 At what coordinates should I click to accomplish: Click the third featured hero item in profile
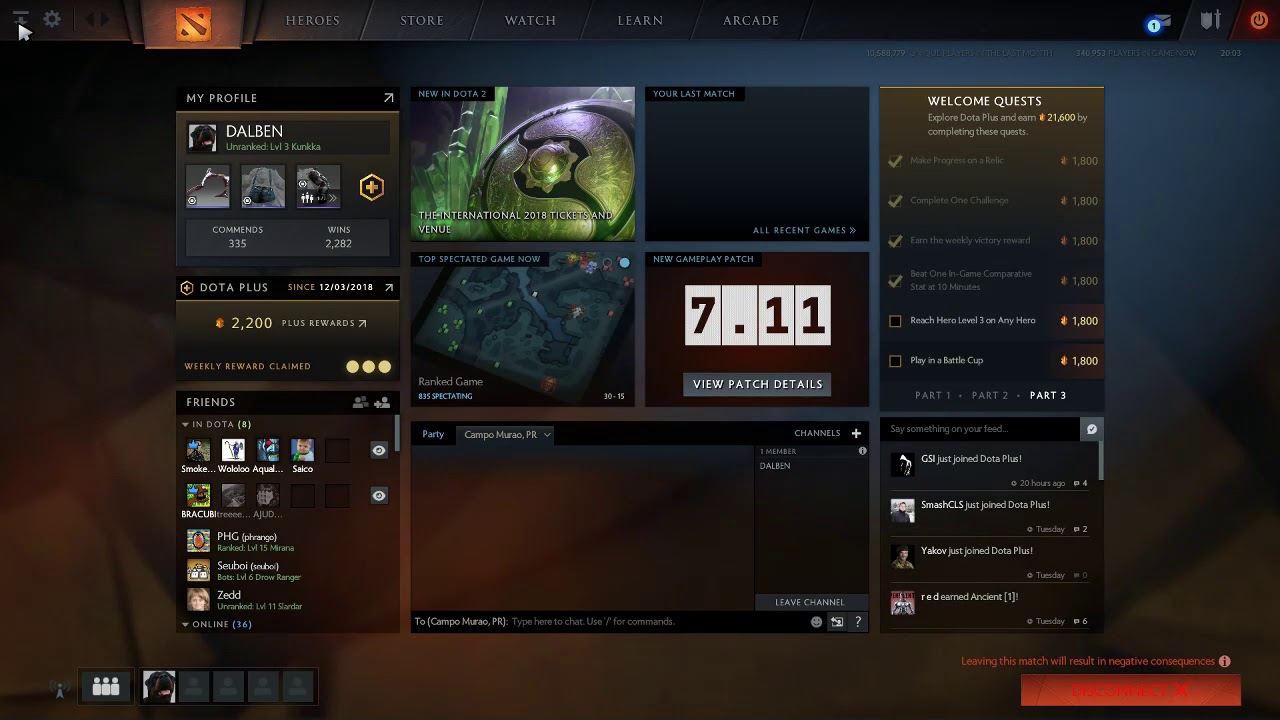318,187
